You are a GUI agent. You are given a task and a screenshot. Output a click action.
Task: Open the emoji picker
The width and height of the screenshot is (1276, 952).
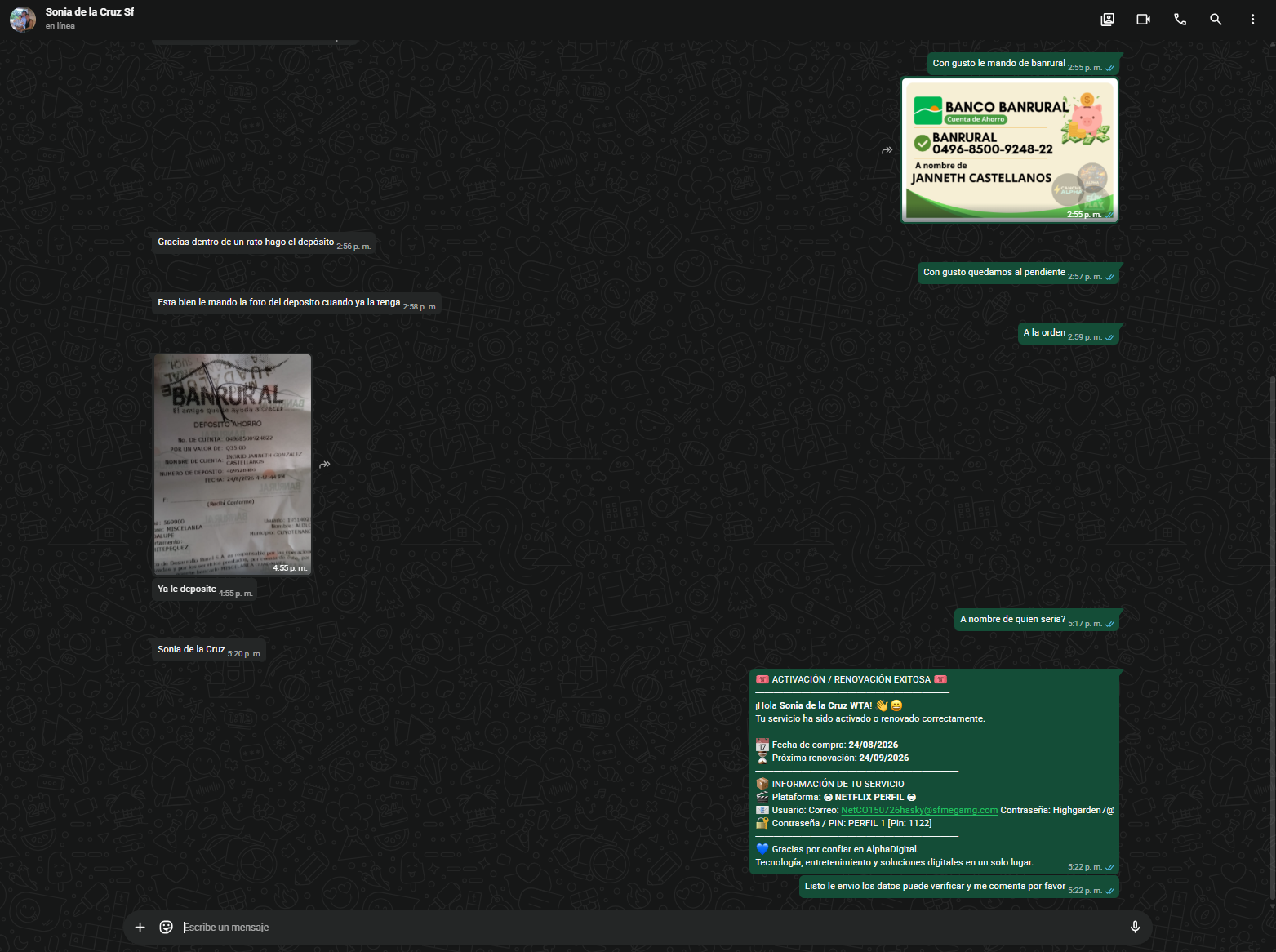(x=166, y=928)
